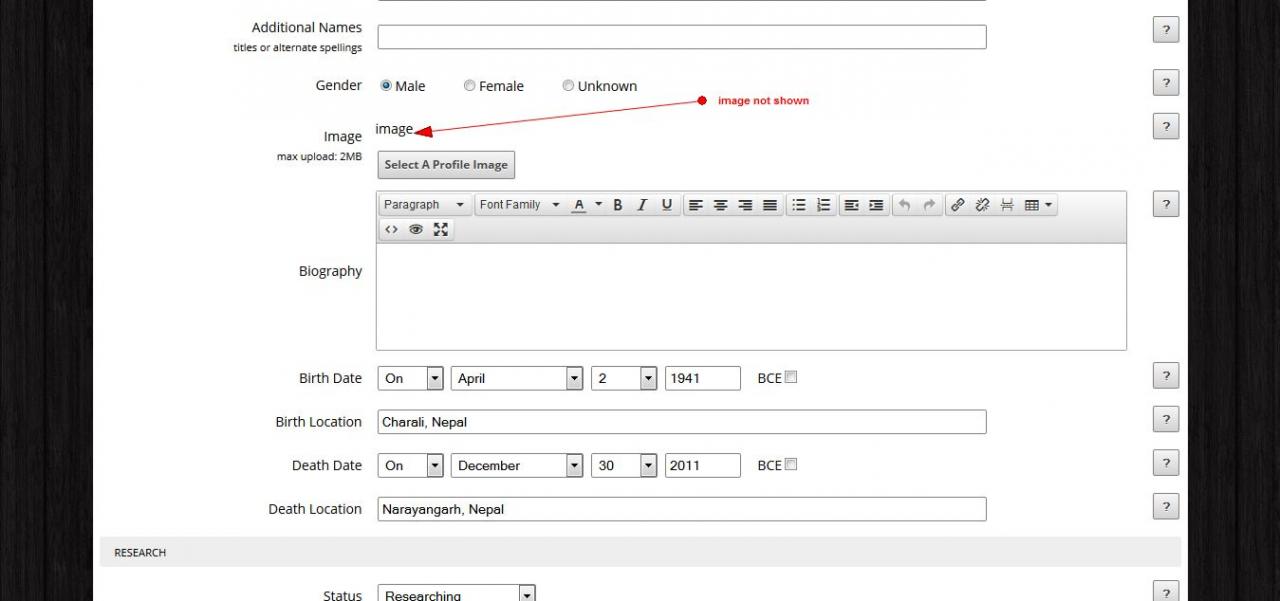1280x601 pixels.
Task: Click the help button beside Gender
Action: click(x=1165, y=83)
